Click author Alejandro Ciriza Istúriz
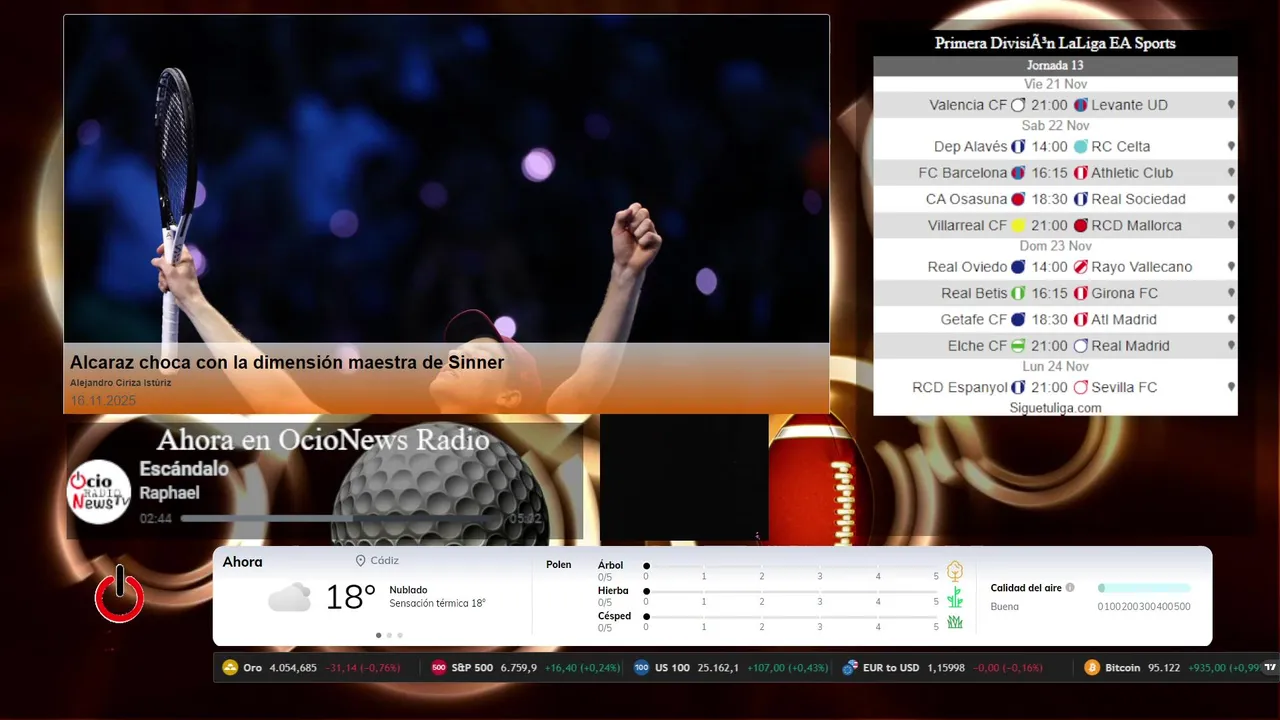 [x=121, y=383]
